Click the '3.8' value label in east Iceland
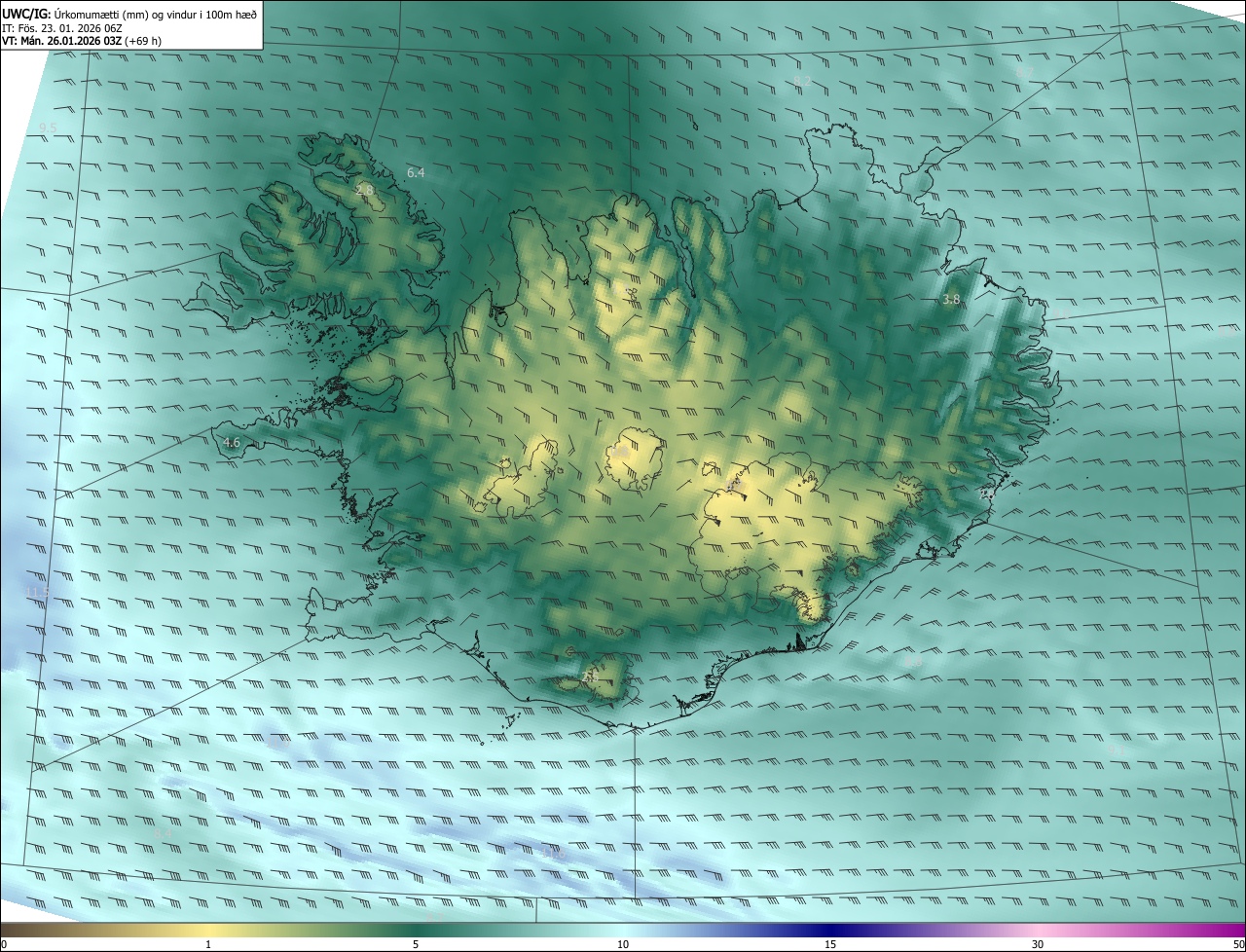 (x=951, y=299)
